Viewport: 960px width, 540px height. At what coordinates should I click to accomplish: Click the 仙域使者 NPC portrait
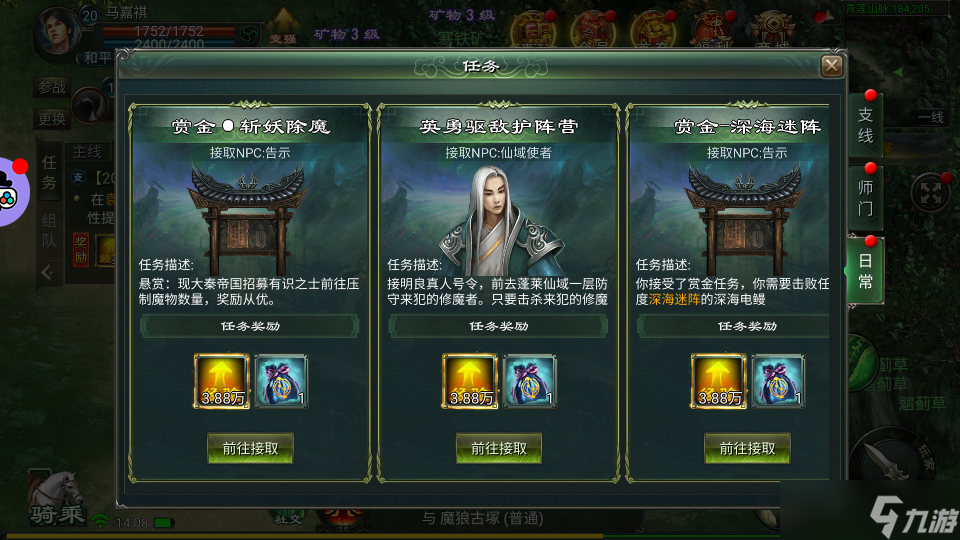502,220
